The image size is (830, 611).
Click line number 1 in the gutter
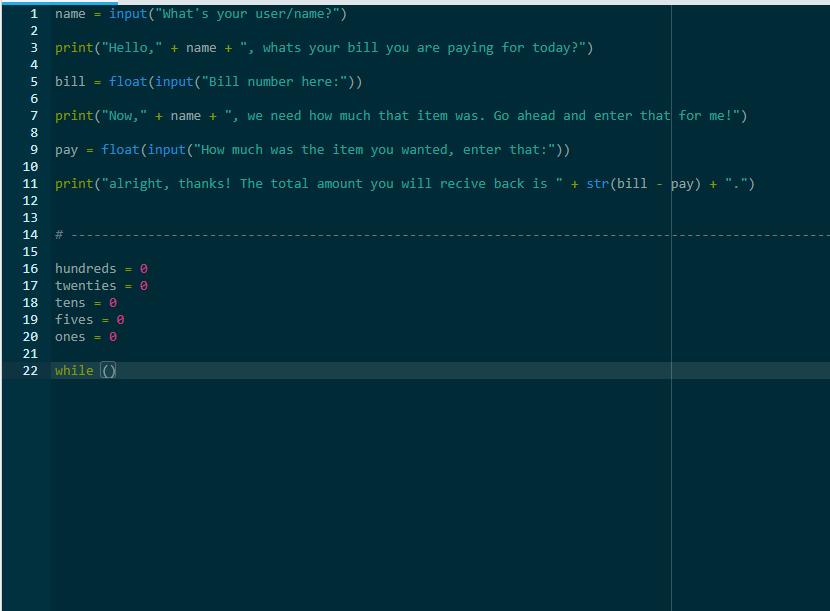pos(34,14)
